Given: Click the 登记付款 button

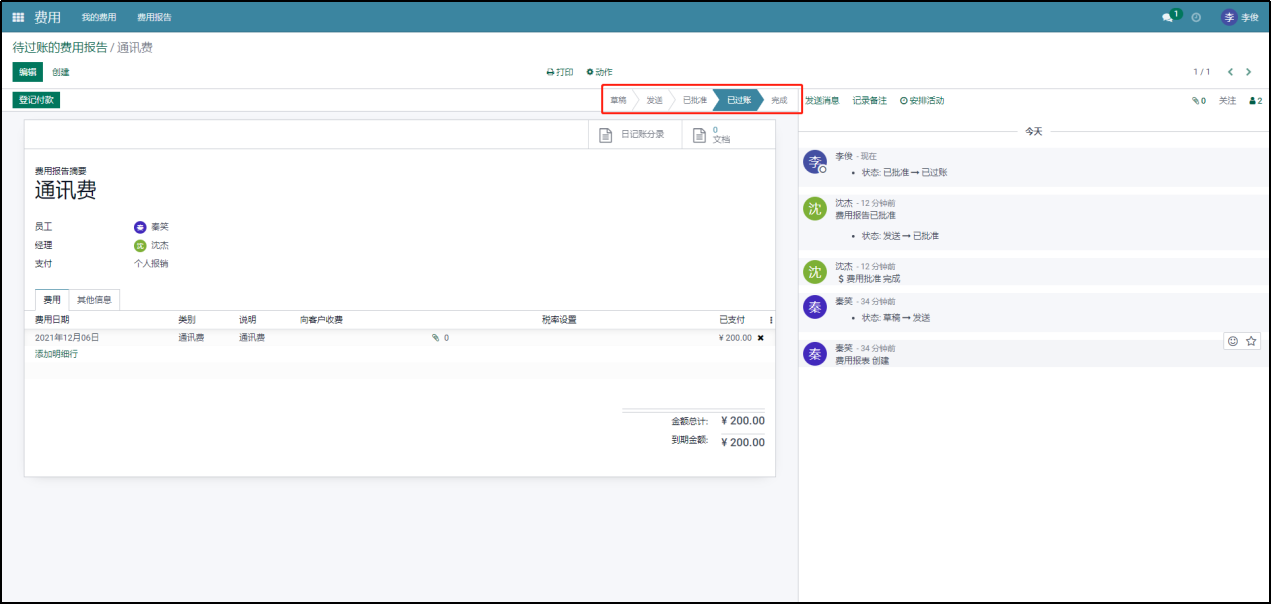Looking at the screenshot, I should 36,100.
